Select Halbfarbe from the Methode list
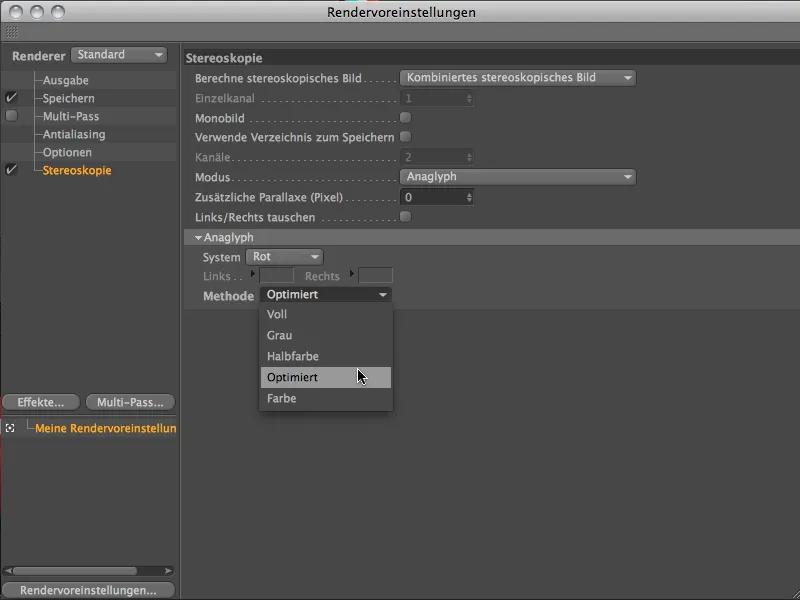This screenshot has height=600, width=800. [293, 356]
